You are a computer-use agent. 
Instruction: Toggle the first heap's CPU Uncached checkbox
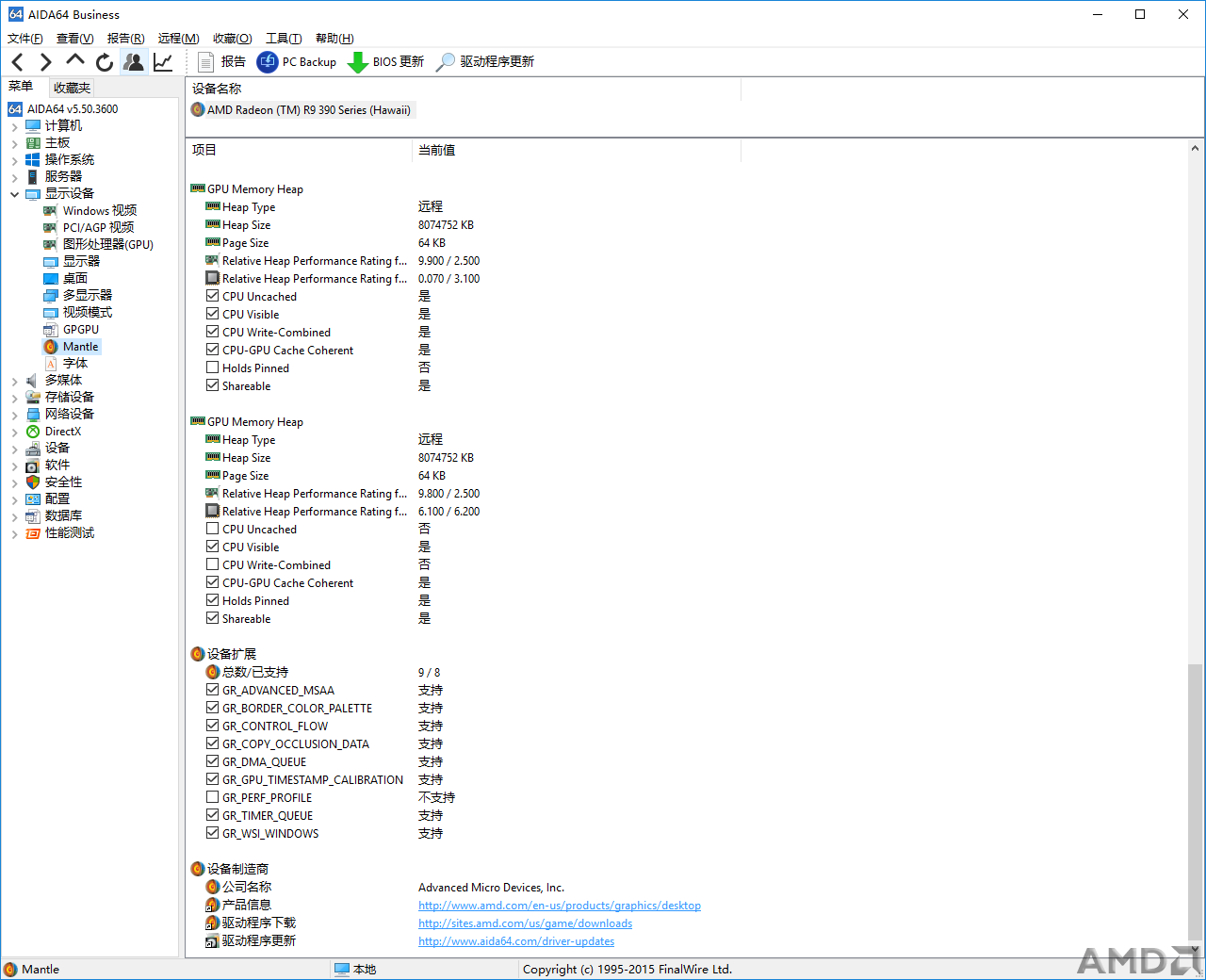(x=213, y=296)
